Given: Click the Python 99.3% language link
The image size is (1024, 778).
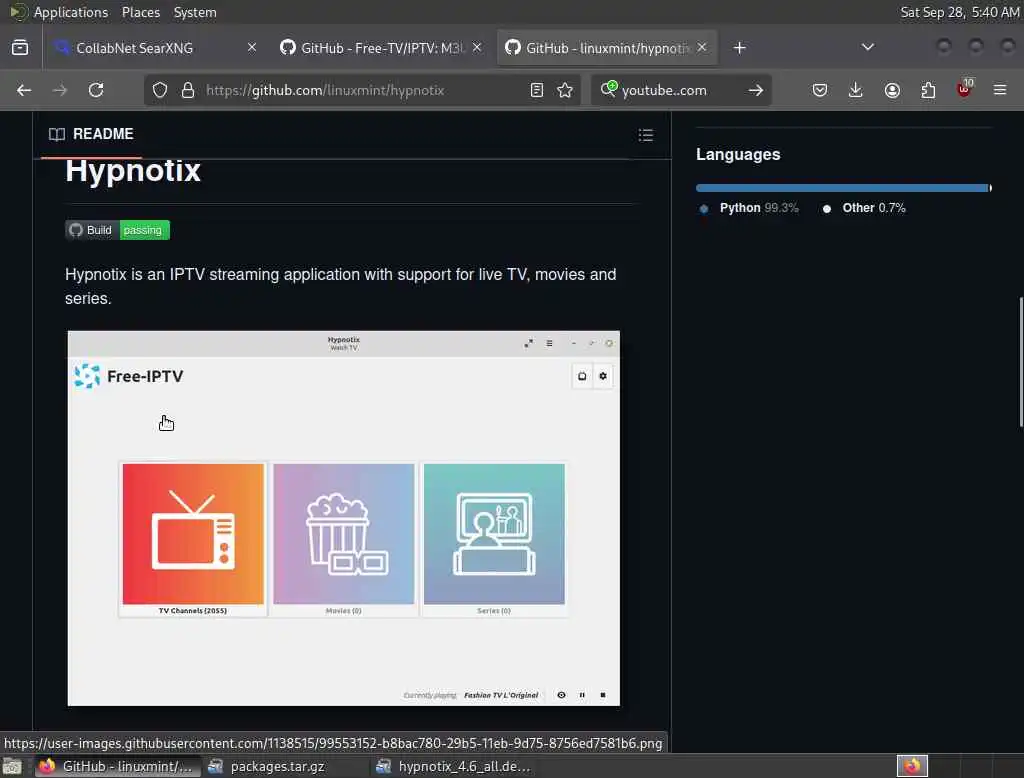Looking at the screenshot, I should (750, 208).
